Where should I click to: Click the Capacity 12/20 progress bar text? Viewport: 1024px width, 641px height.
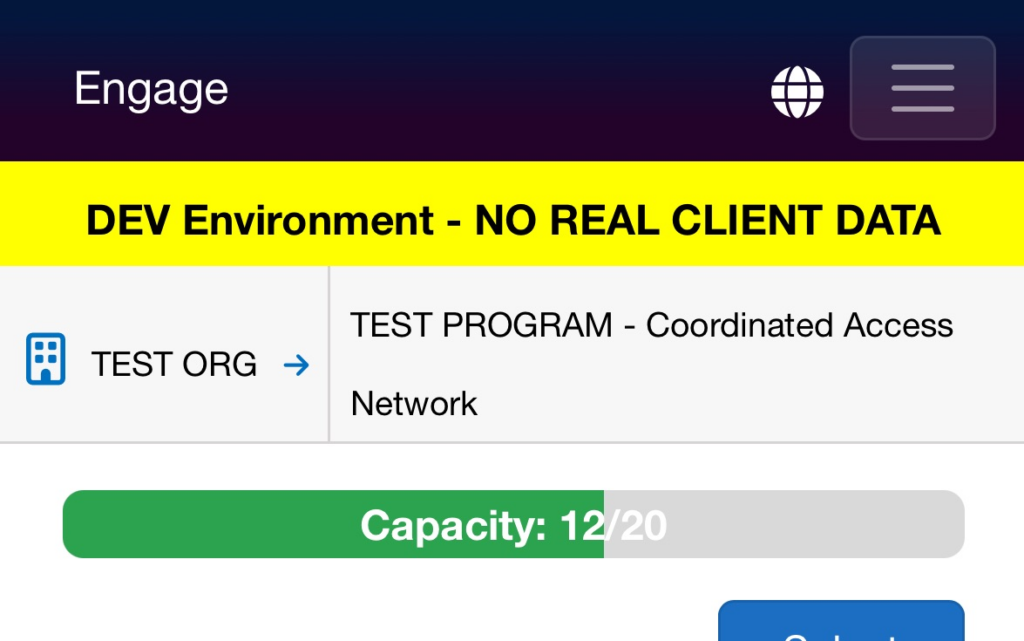click(513, 525)
